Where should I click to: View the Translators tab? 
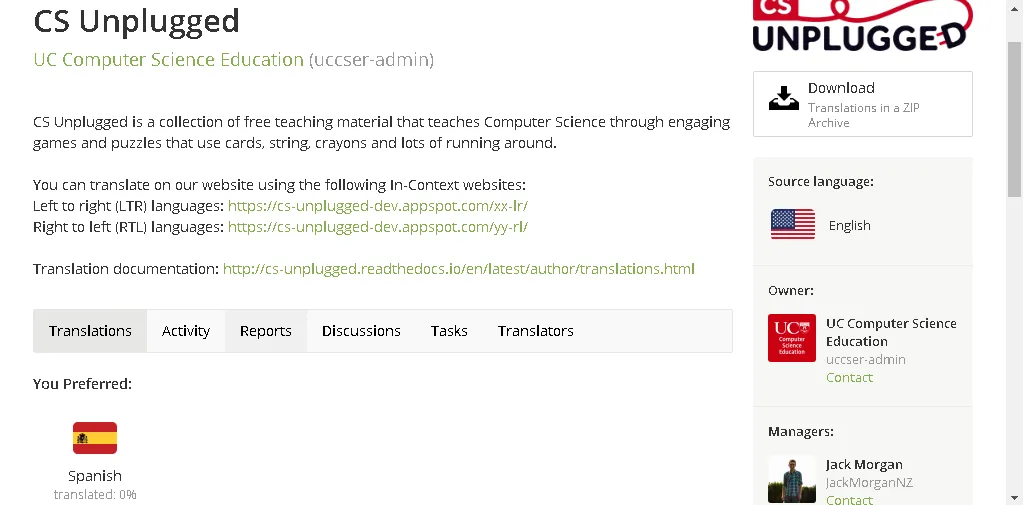coord(535,331)
